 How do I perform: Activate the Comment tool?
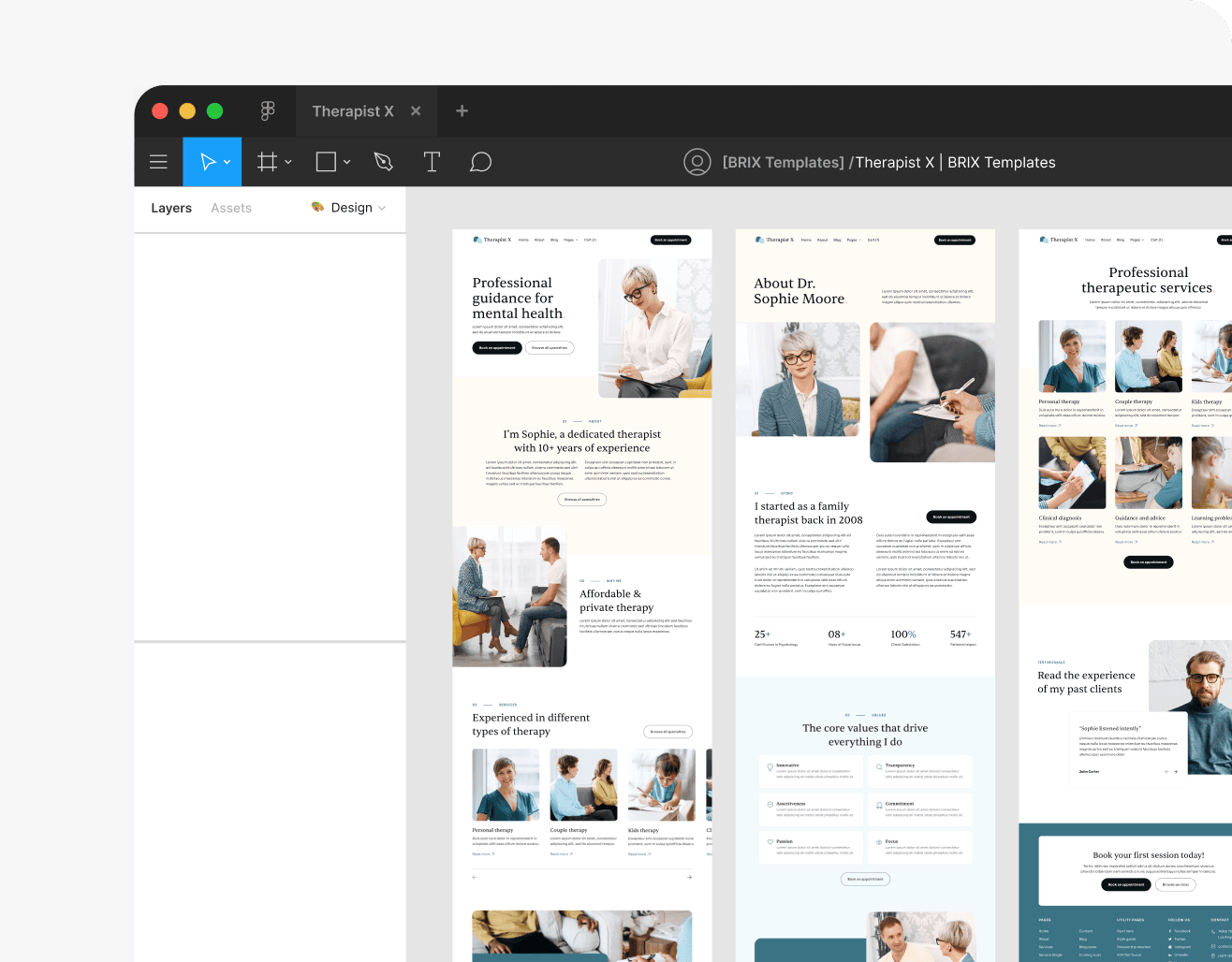pos(480,161)
